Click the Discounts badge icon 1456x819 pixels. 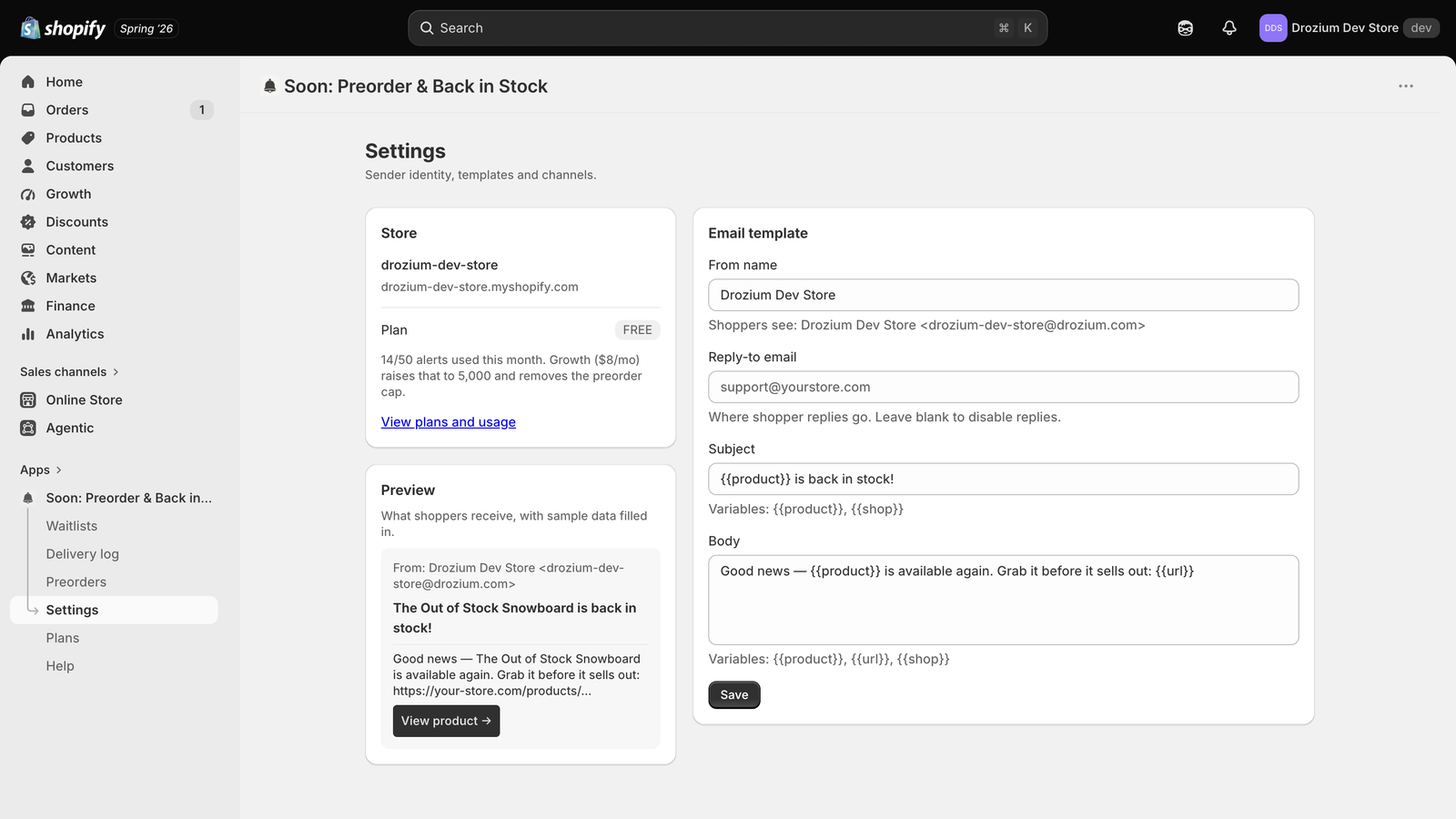28,222
